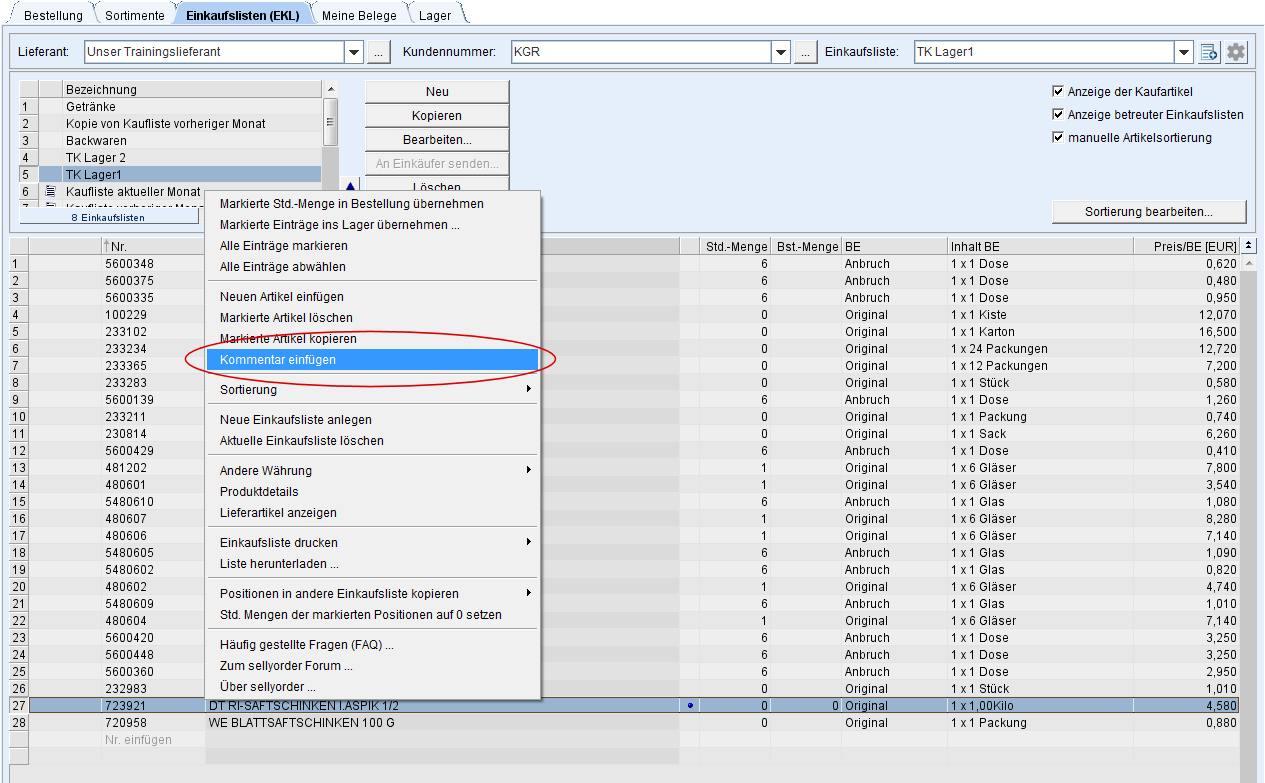Toggle Anzeige betreuter Einkaufslisten checkbox

[1058, 115]
